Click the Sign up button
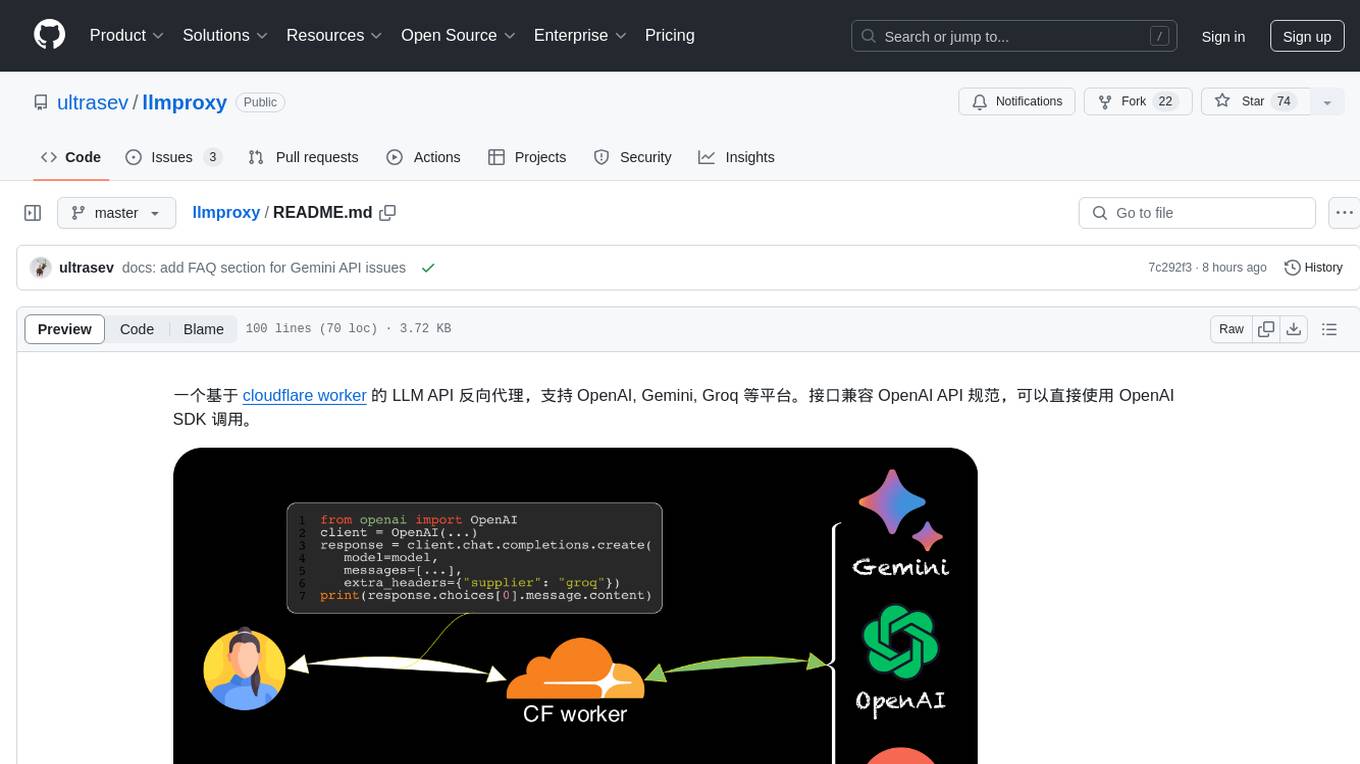 tap(1306, 36)
